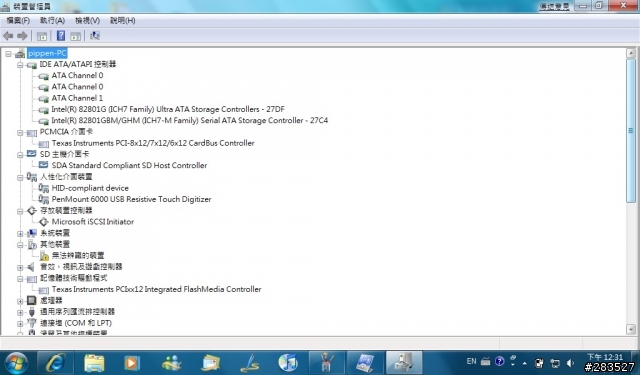Image resolution: width=640 pixels, height=375 pixels.
Task: Open the tablet PC icon on the taskbar
Action: [365, 362]
